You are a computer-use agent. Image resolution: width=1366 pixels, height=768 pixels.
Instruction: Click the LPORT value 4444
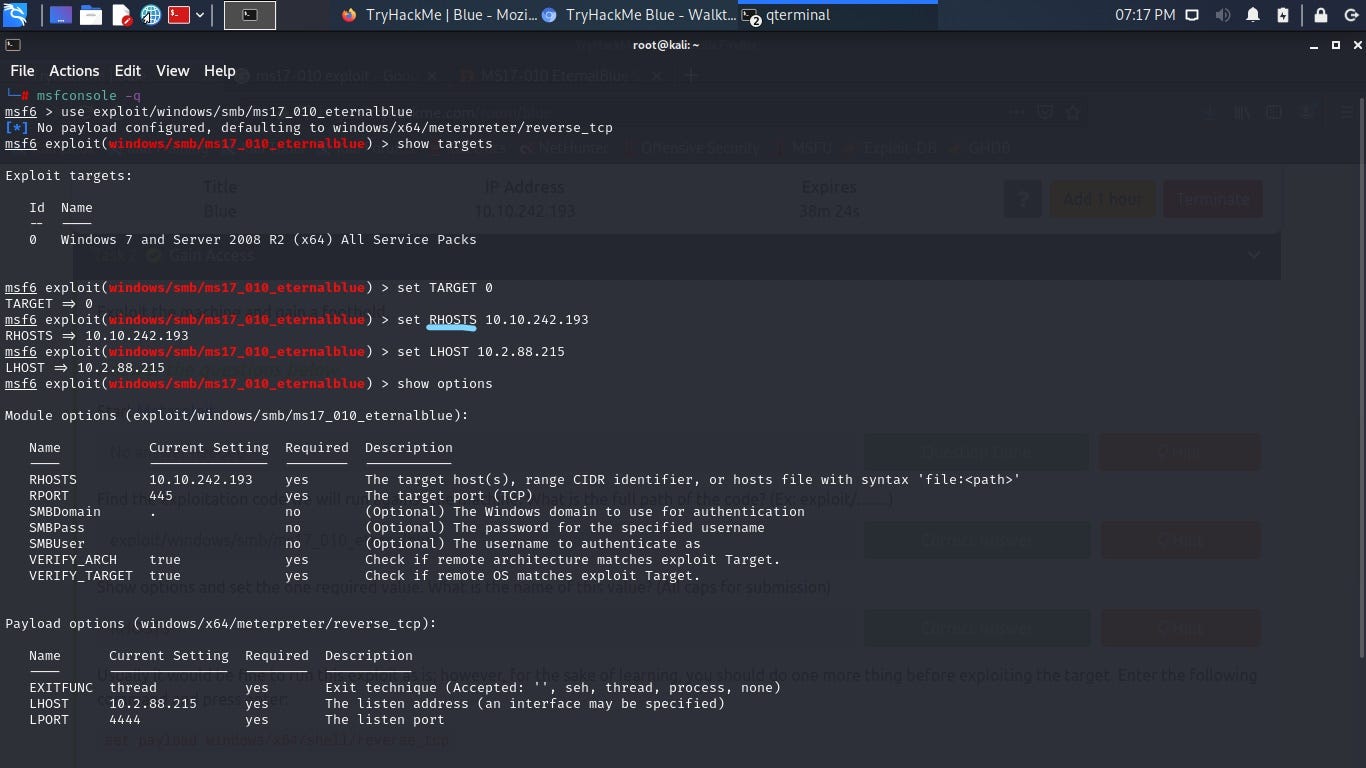tap(125, 720)
